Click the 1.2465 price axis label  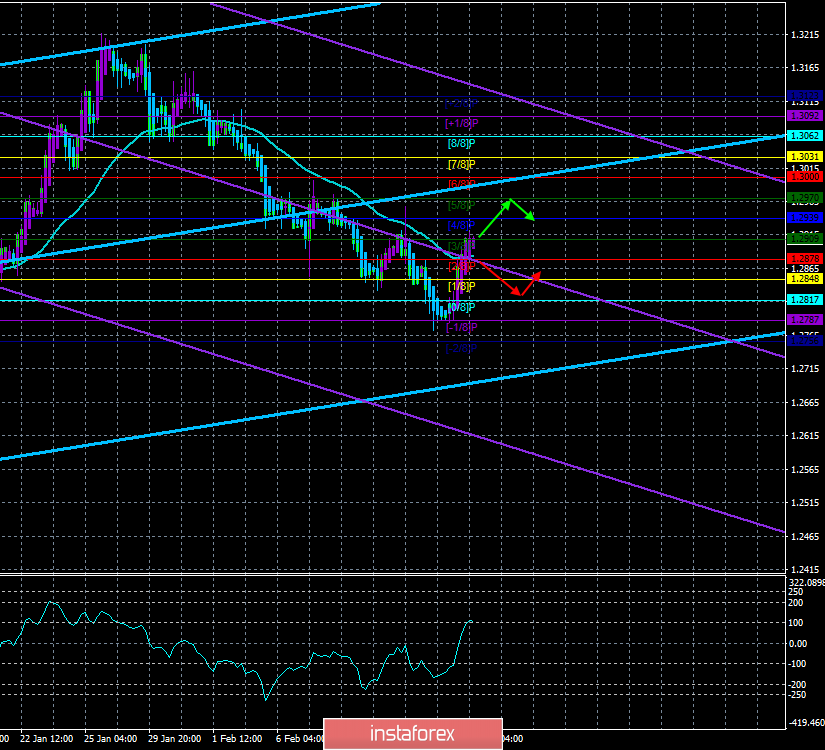tap(805, 537)
